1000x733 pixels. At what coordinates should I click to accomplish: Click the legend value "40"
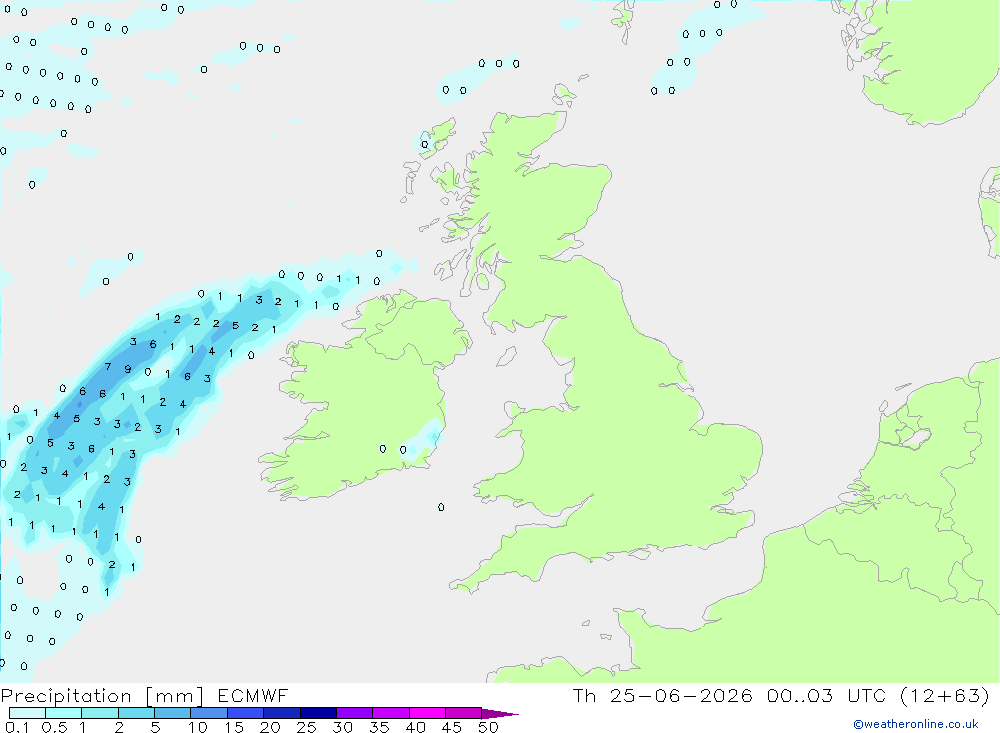(416, 727)
